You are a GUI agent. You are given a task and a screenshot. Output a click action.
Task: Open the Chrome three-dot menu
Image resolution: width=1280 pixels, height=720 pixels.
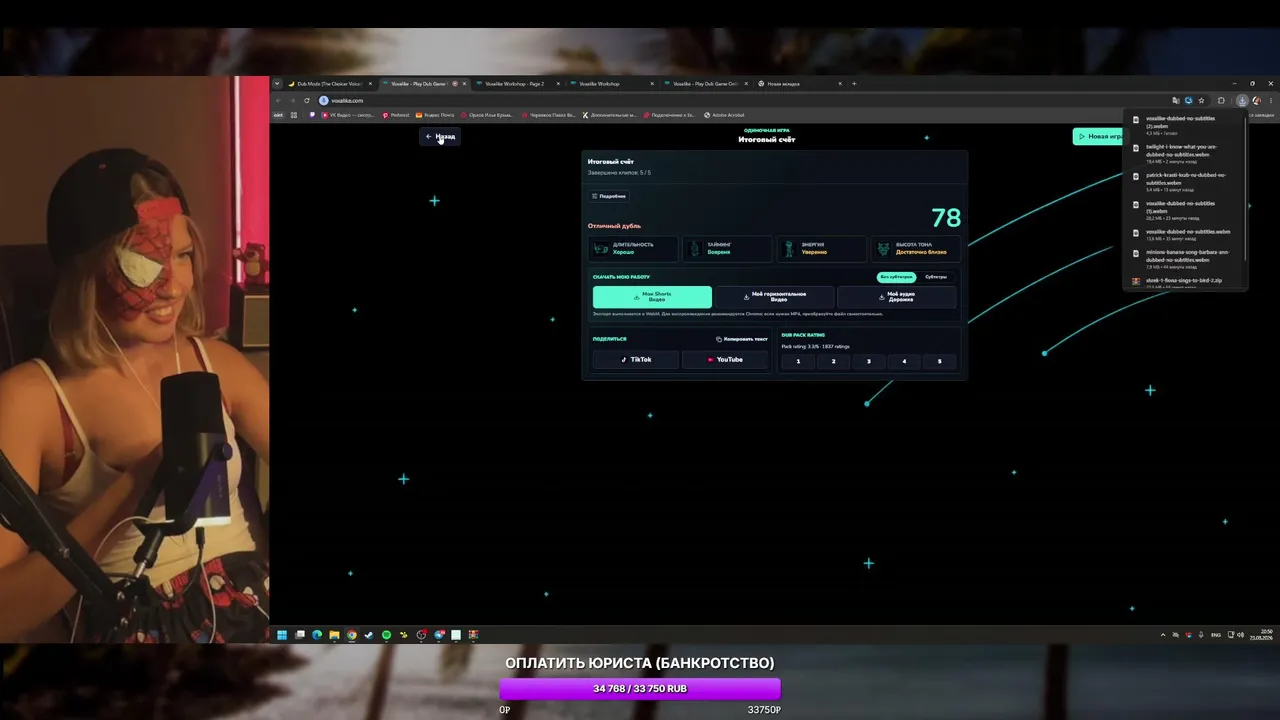(1271, 100)
